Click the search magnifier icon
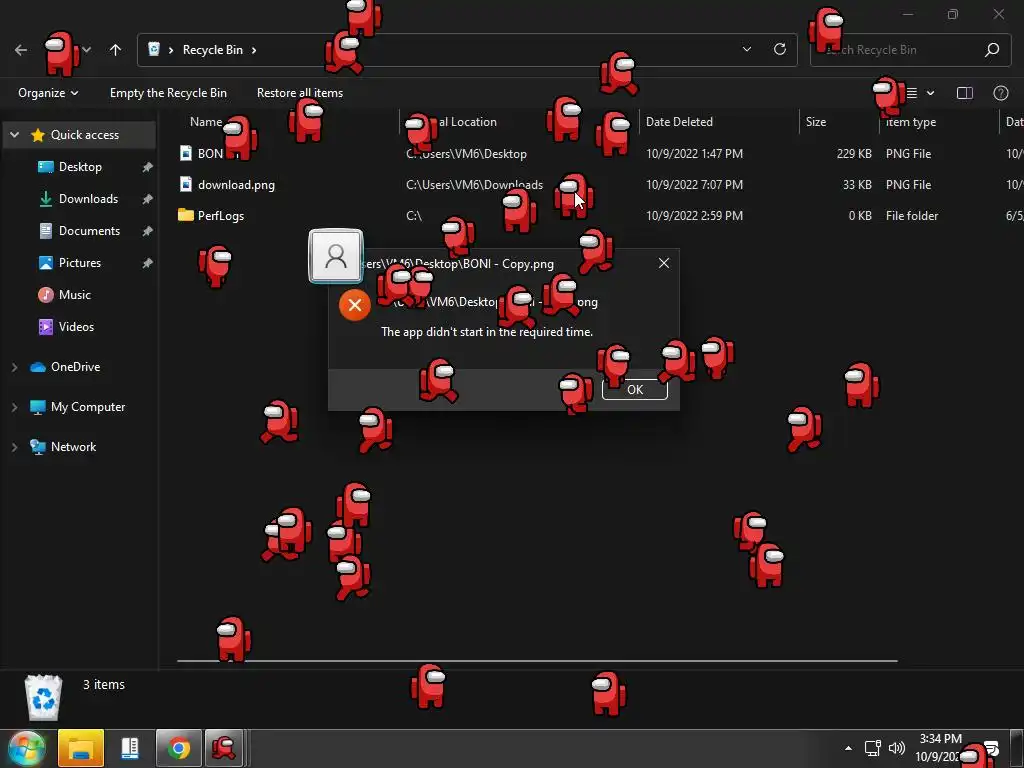 tap(992, 50)
